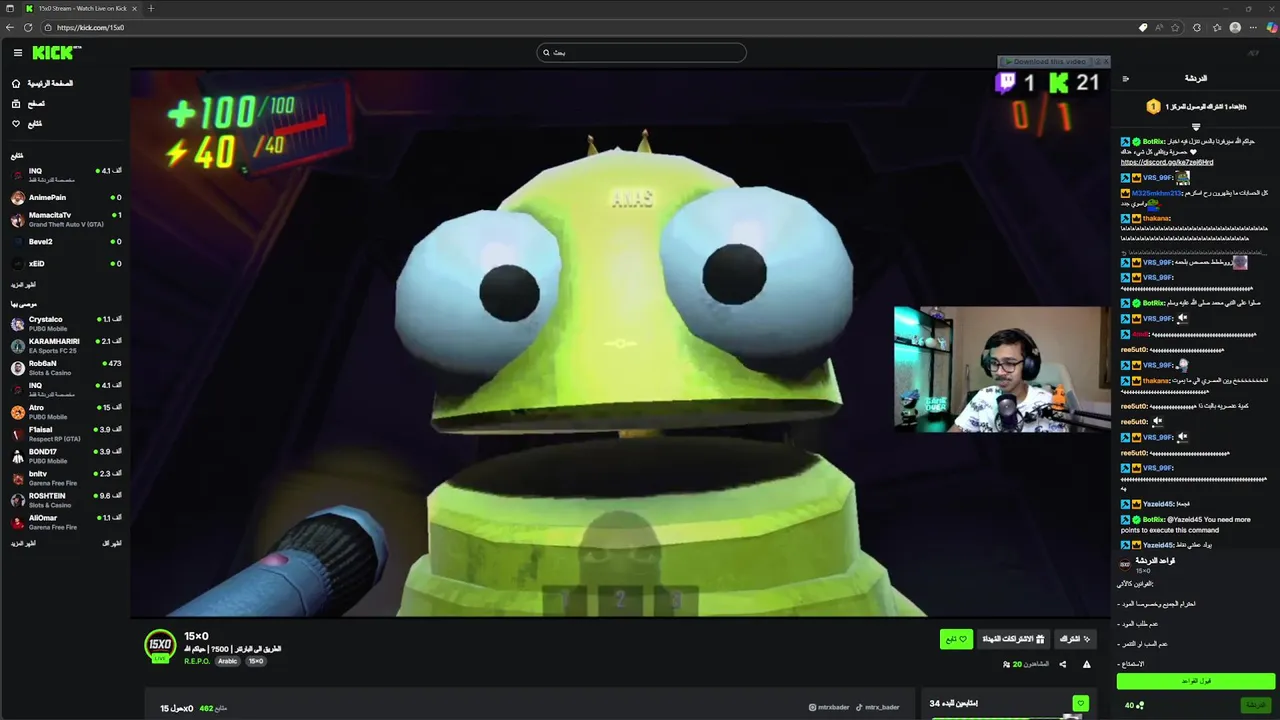
Task: Show fewer recommended channels link
Action: pos(112,543)
